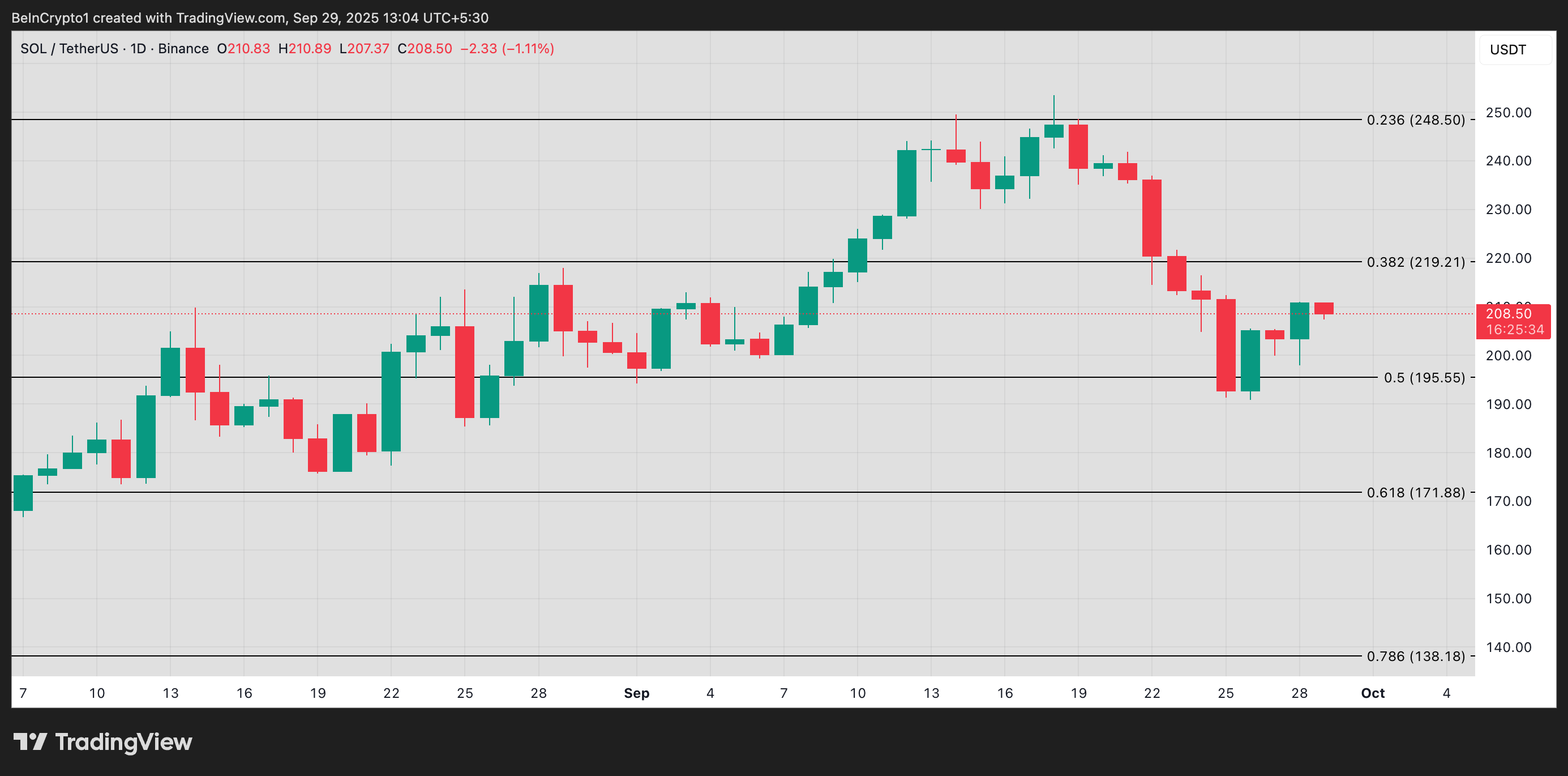Select the 0.236 (248.50) Fibonacci label
1568x776 pixels.
1415,120
